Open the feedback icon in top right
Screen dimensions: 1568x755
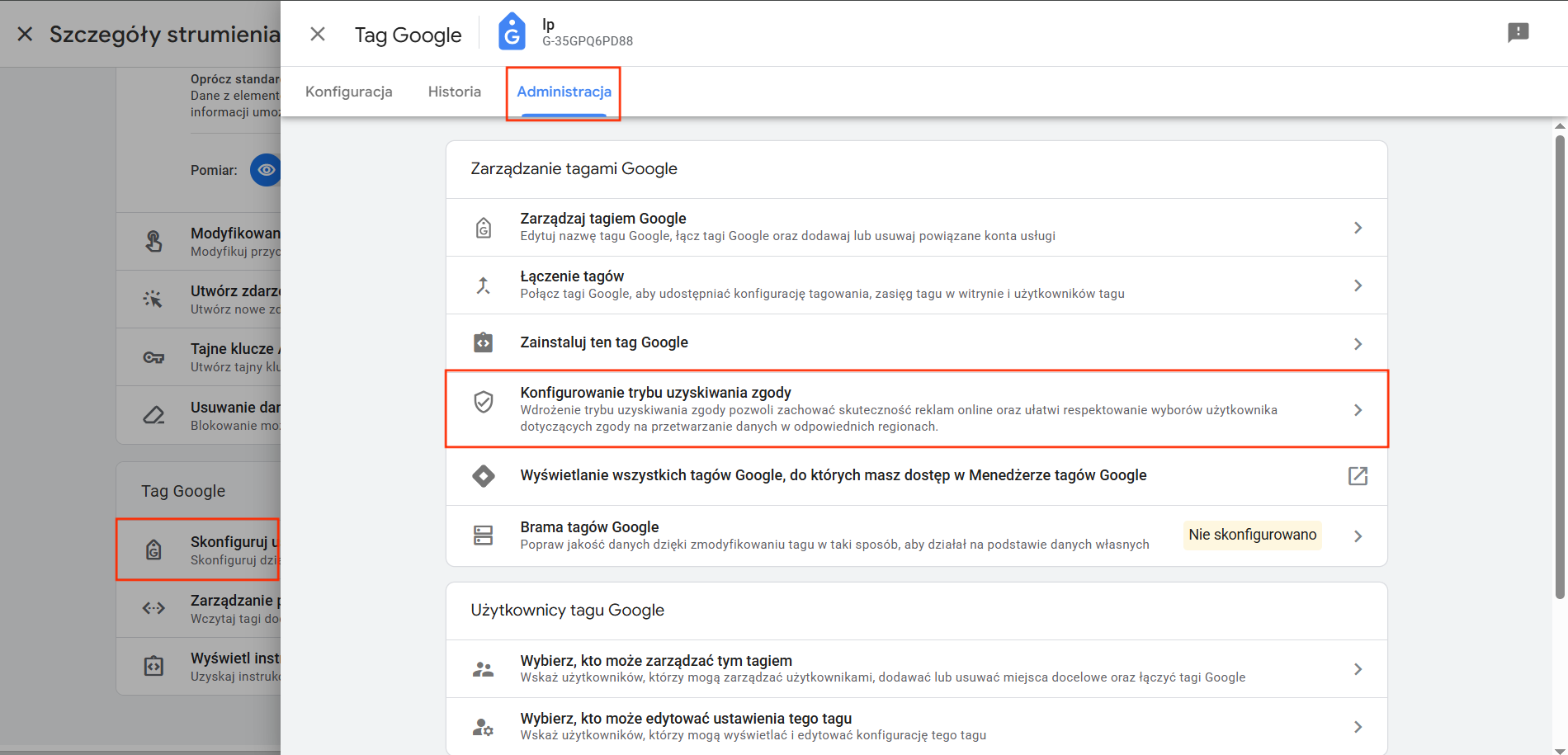1518,32
